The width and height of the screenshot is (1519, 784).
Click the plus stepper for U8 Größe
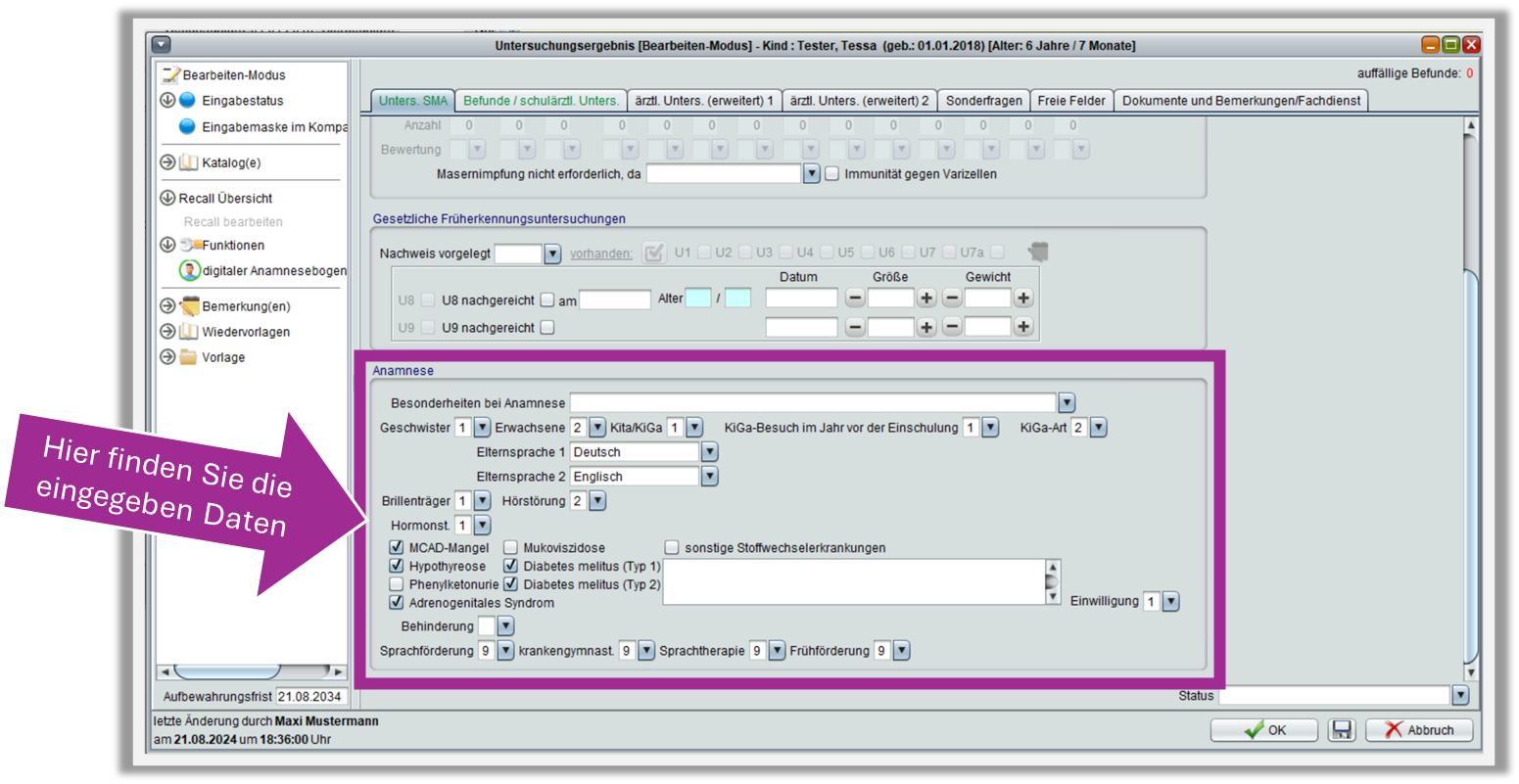[x=926, y=299]
